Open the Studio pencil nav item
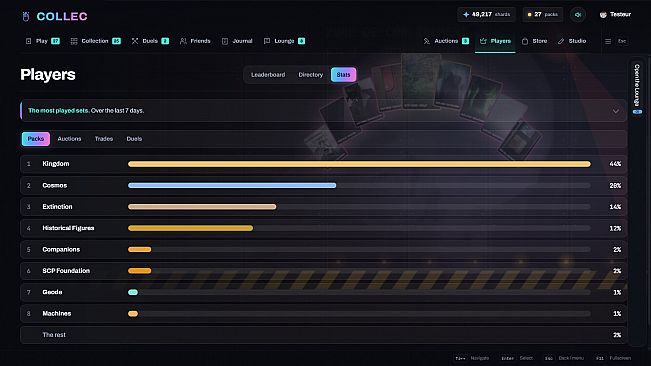The height and width of the screenshot is (366, 651). (x=572, y=41)
